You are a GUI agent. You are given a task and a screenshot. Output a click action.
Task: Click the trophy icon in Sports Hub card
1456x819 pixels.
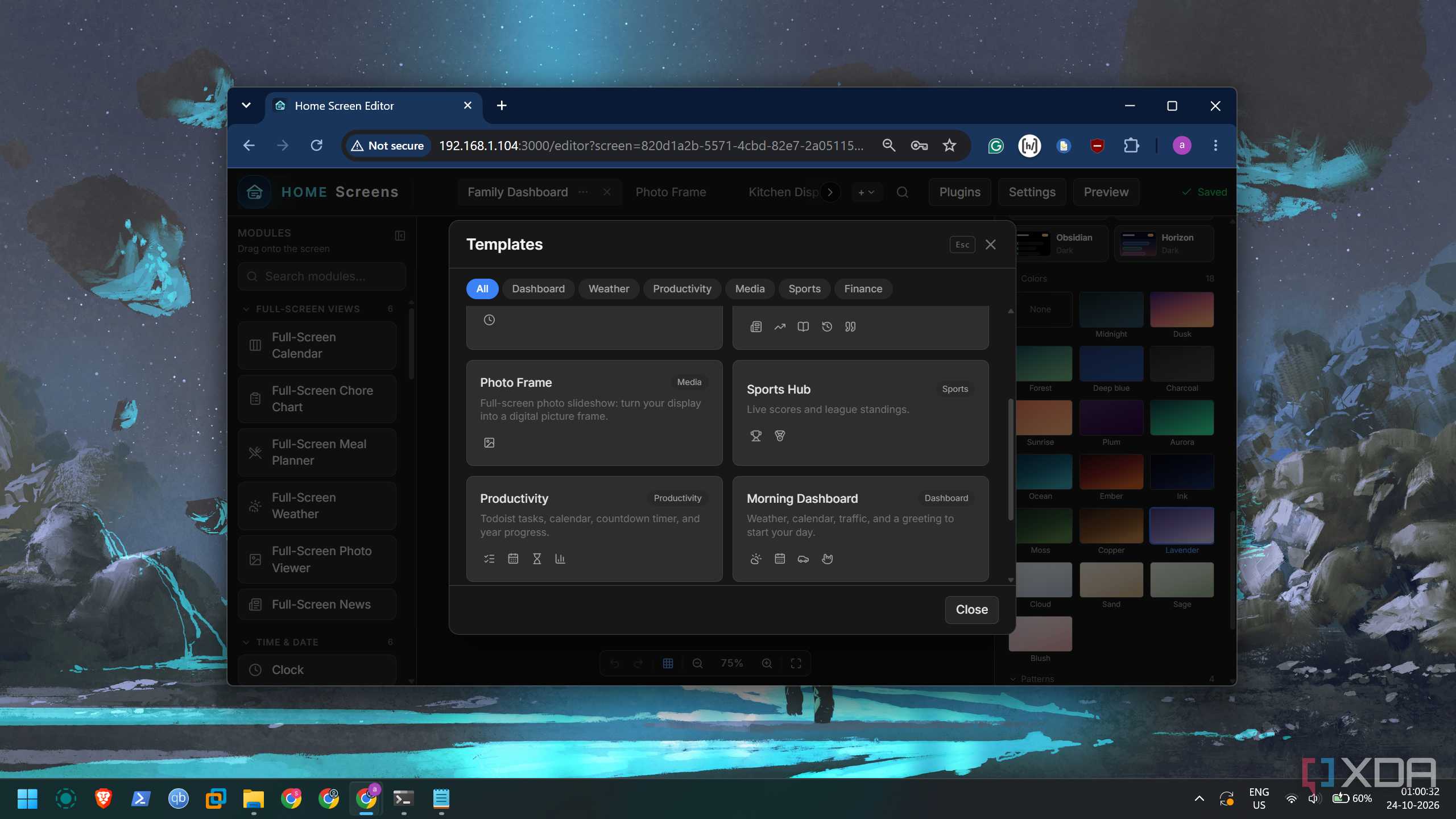pos(756,436)
